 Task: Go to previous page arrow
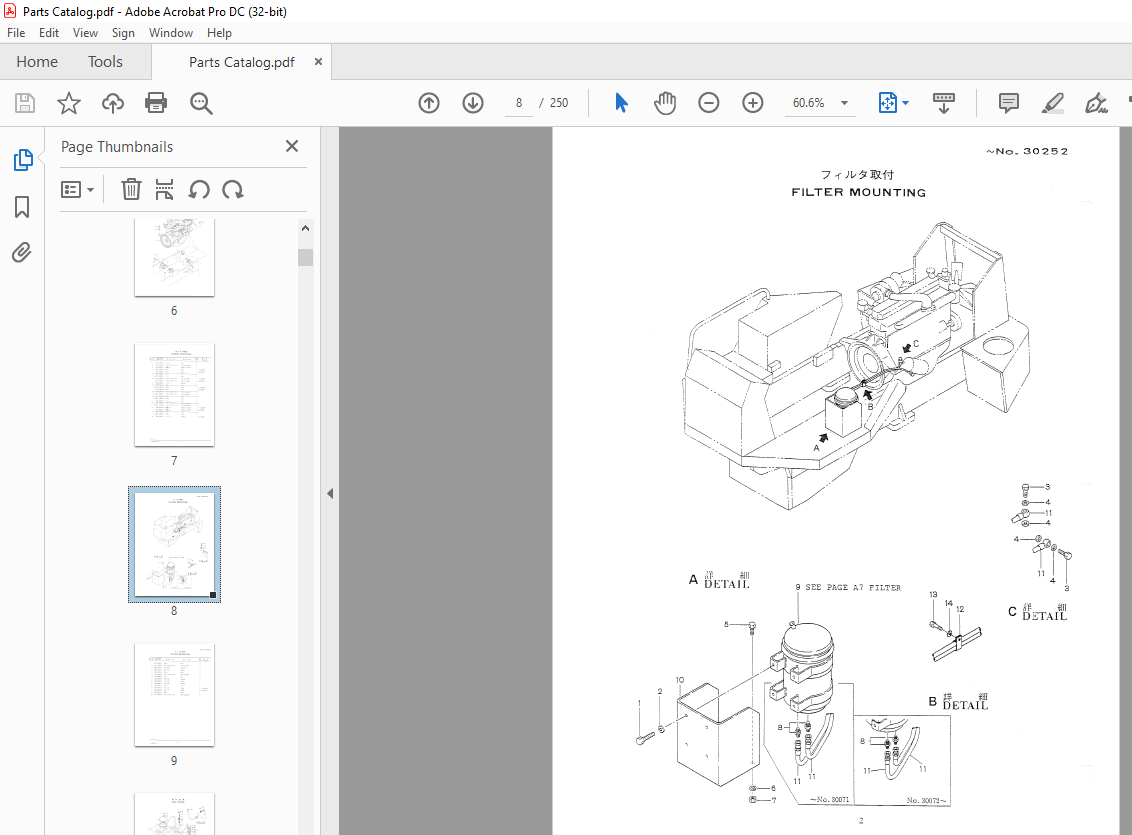[429, 103]
